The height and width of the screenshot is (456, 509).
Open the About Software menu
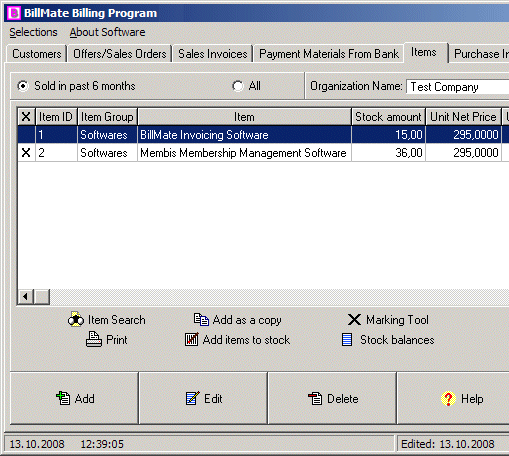[107, 32]
